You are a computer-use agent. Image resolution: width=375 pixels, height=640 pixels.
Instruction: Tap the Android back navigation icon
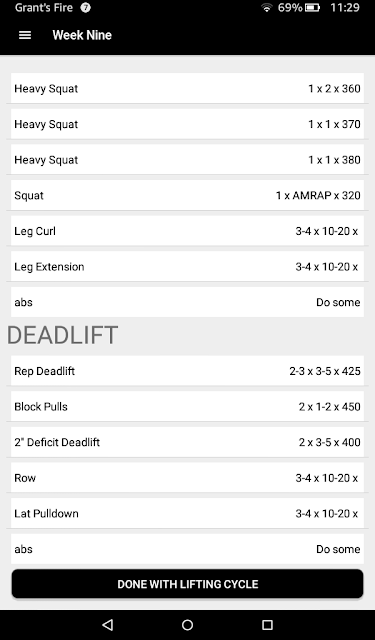(x=107, y=624)
